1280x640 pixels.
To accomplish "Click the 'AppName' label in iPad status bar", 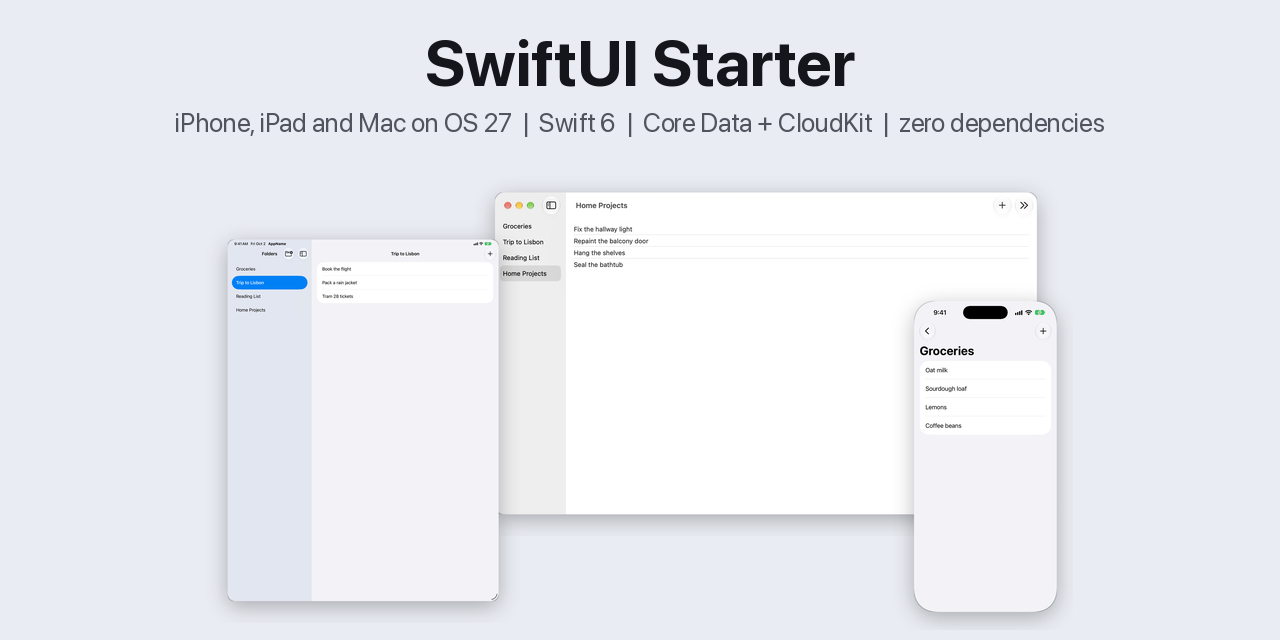I will click(277, 244).
